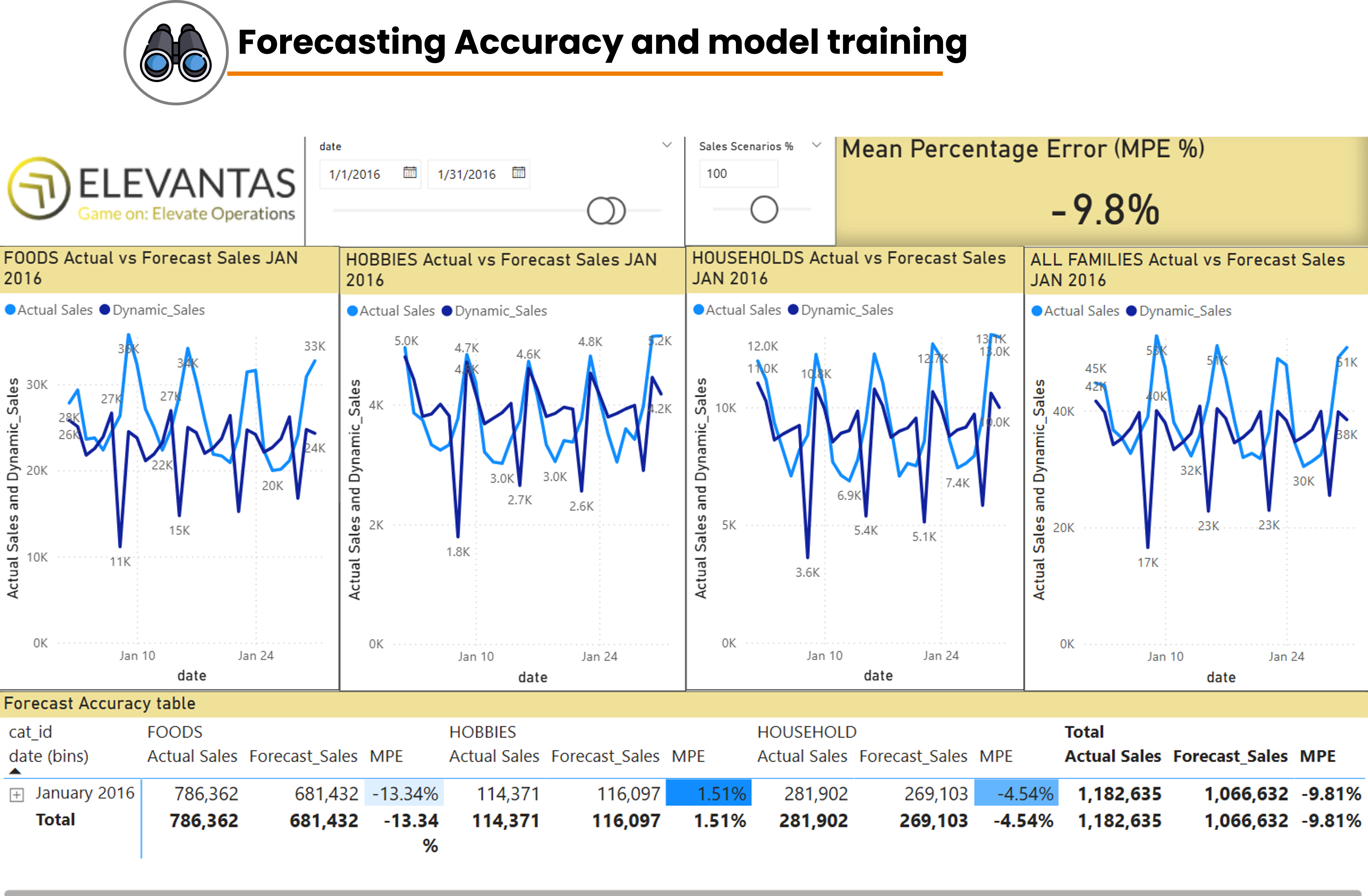The width and height of the screenshot is (1368, 896).
Task: Open the Sales Scenarios % dropdown chevron
Action: coord(816,145)
